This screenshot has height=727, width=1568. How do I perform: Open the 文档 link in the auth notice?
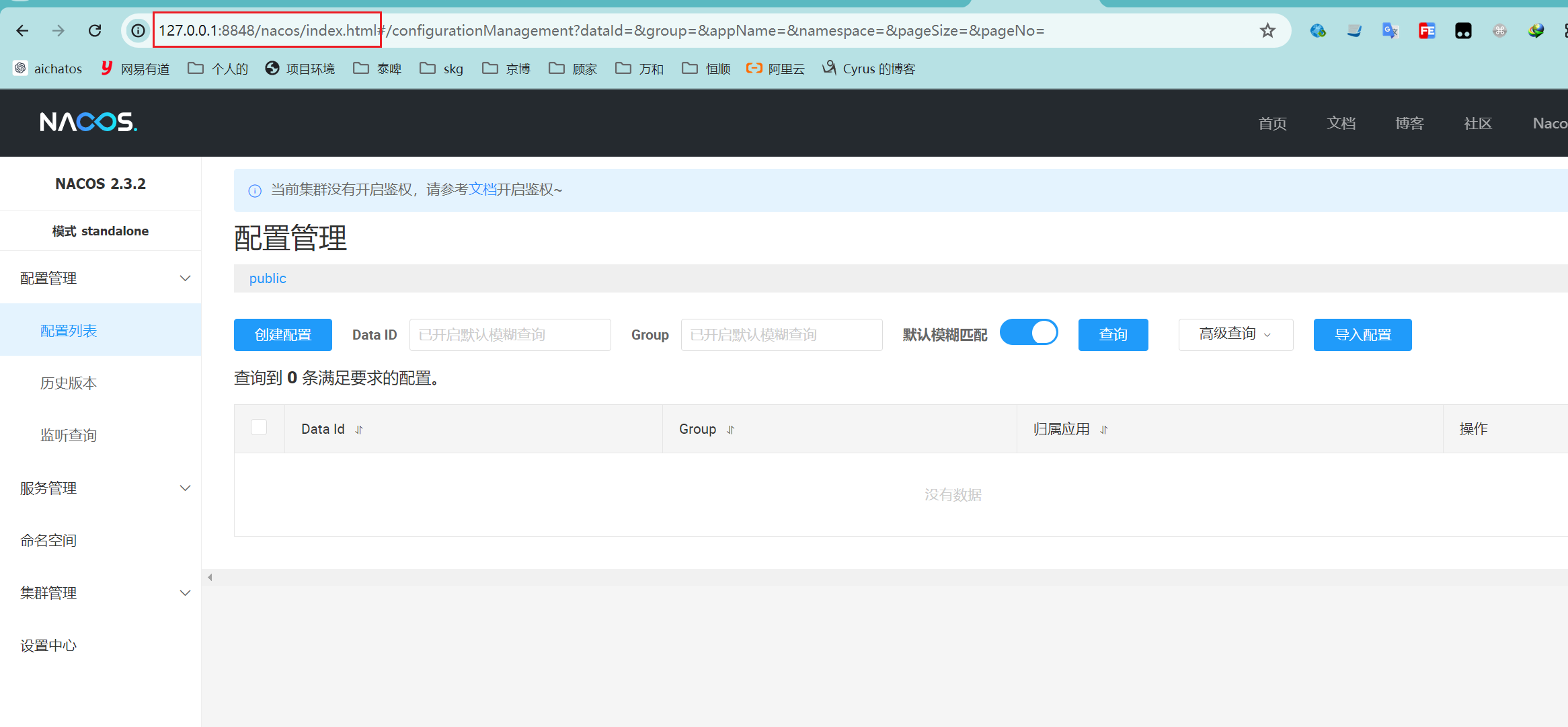point(482,189)
